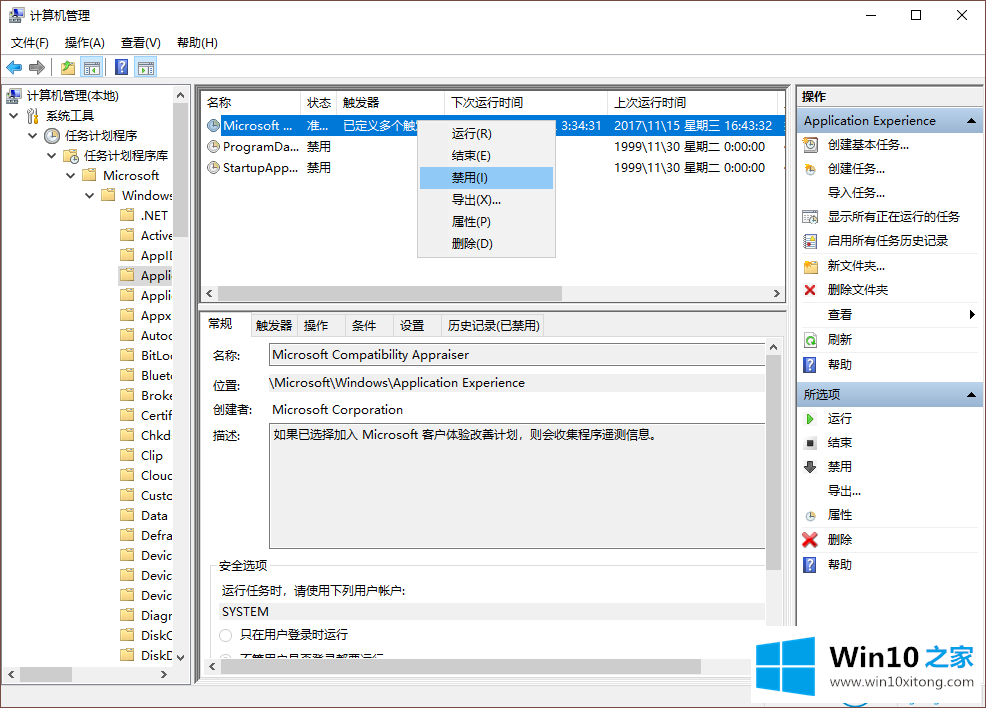Click the green play 运行 icon under 所选项

[810, 419]
